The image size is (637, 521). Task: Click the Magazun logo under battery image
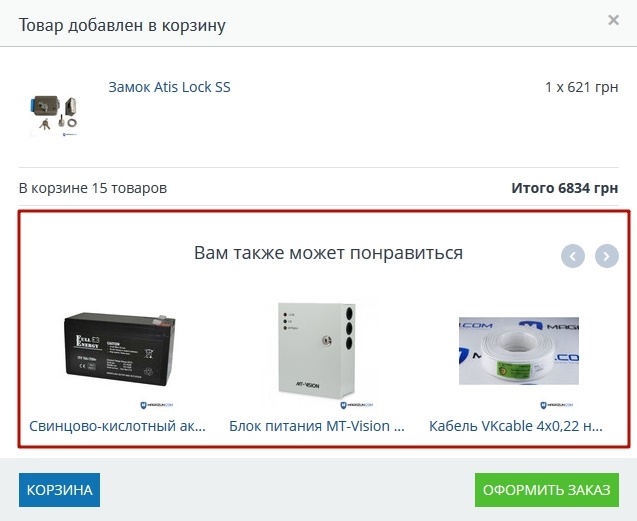tap(157, 405)
